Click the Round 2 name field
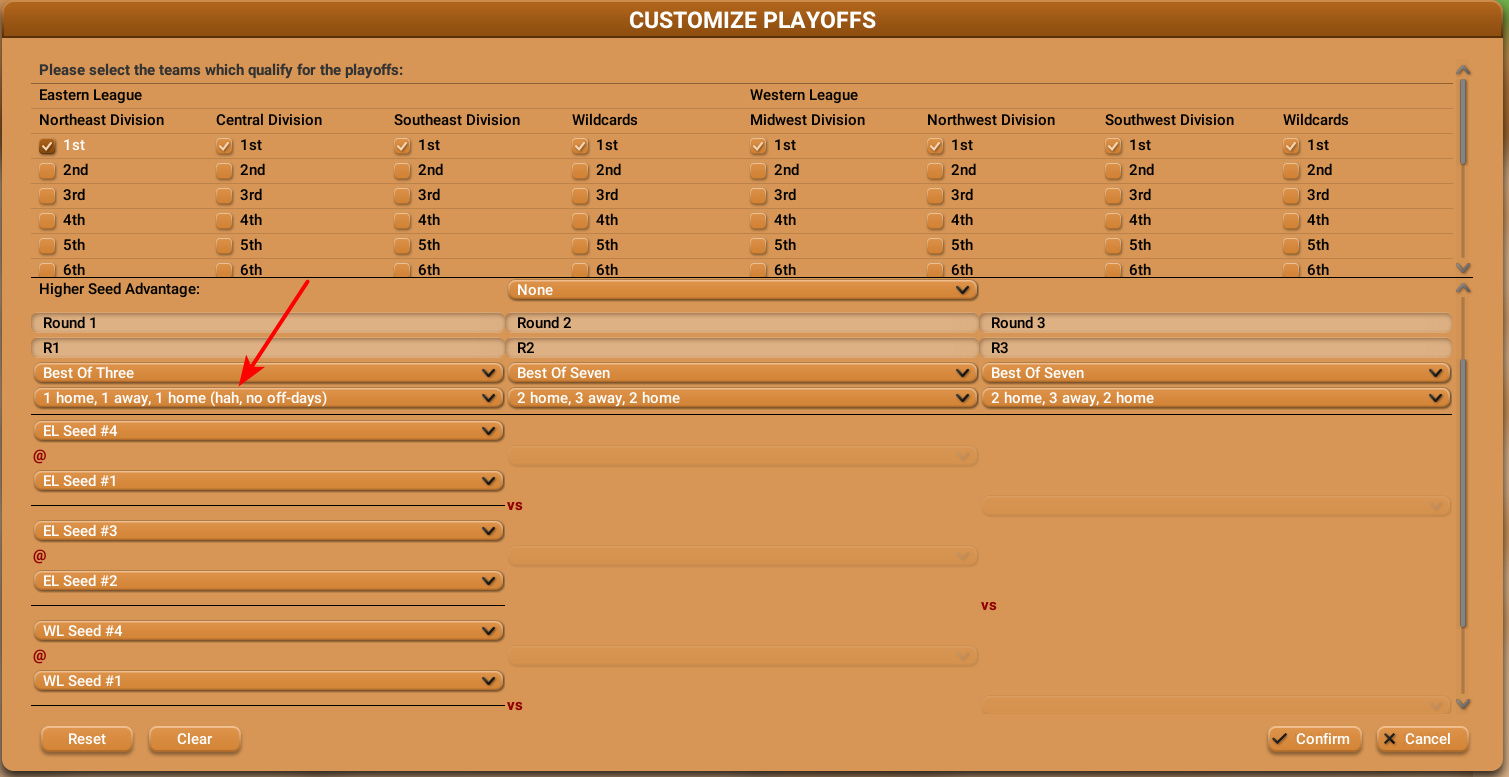This screenshot has height=777, width=1509. [x=742, y=323]
